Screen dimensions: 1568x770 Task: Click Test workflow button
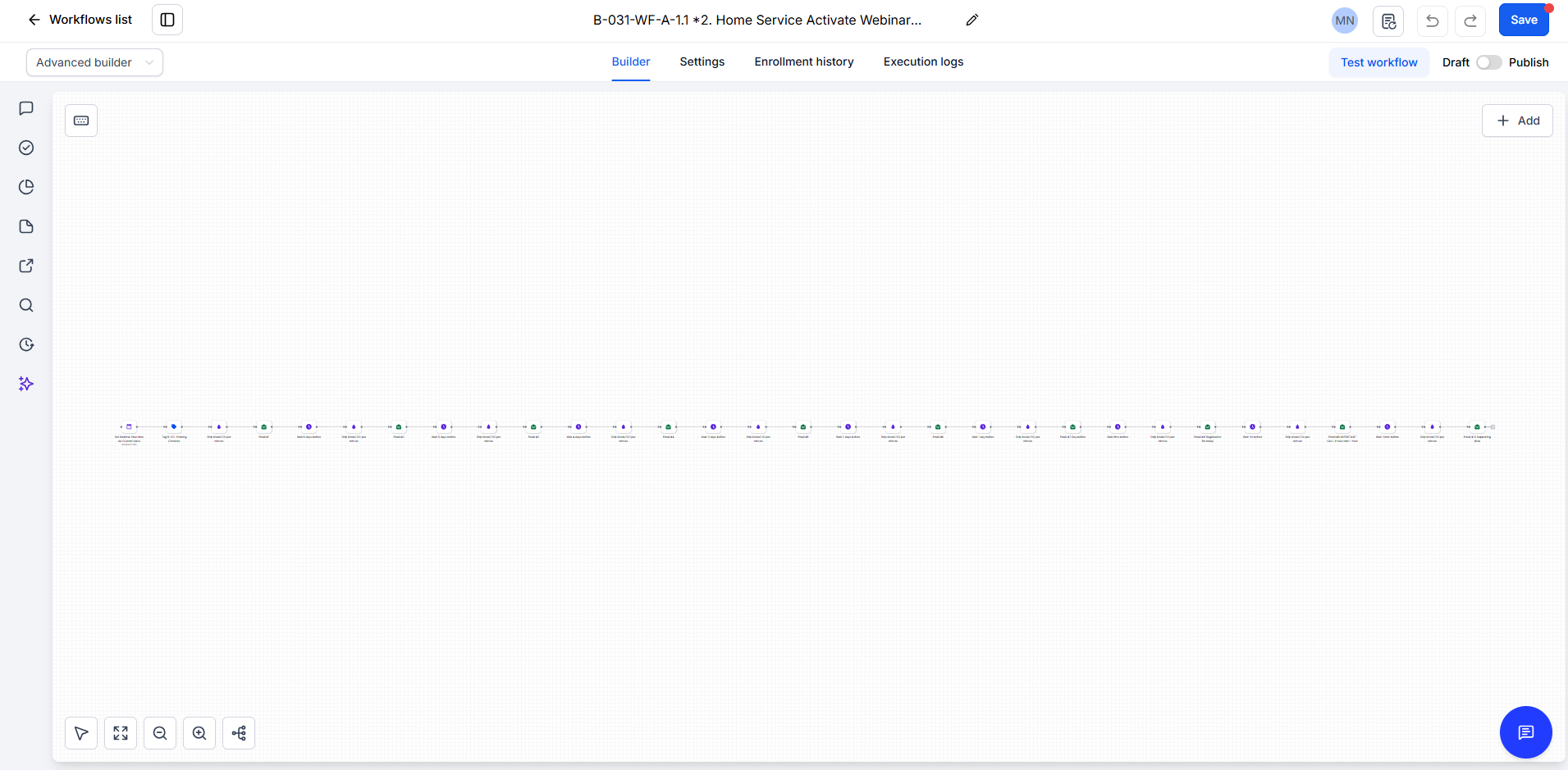click(1379, 62)
